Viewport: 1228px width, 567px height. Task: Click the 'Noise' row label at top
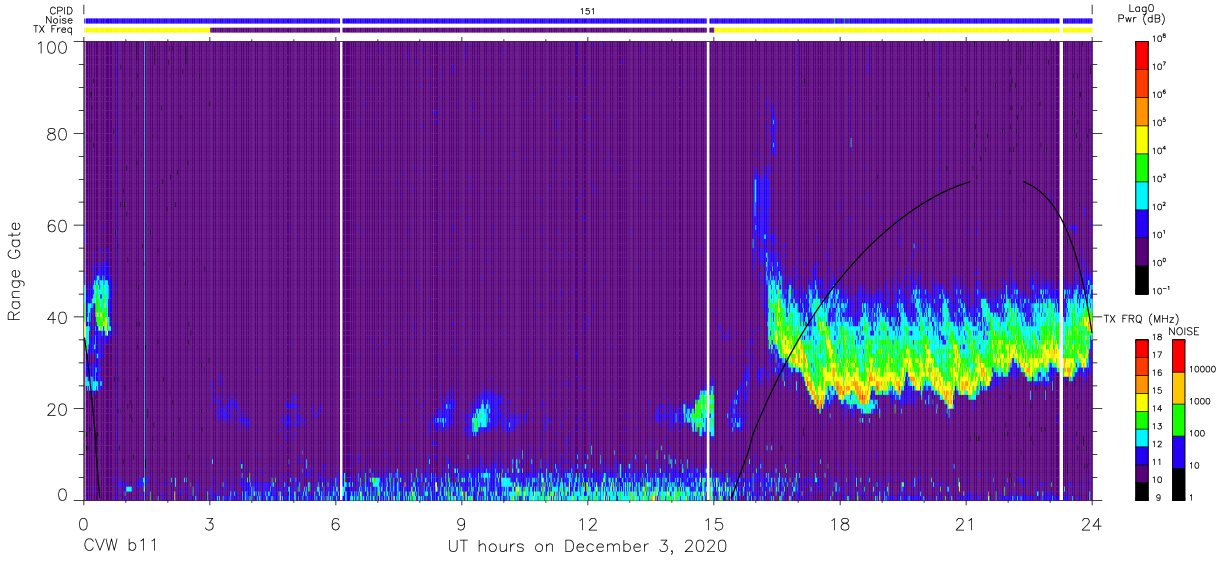click(x=60, y=20)
